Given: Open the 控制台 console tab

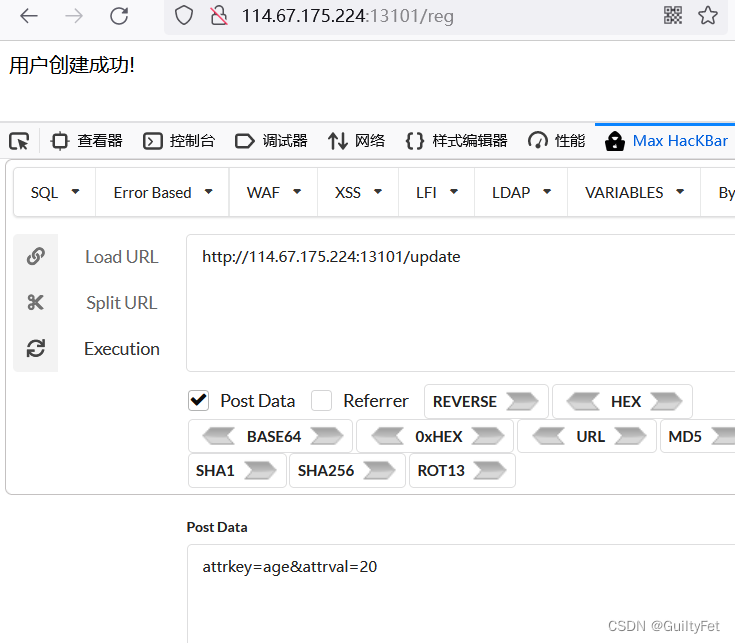Looking at the screenshot, I should (179, 141).
